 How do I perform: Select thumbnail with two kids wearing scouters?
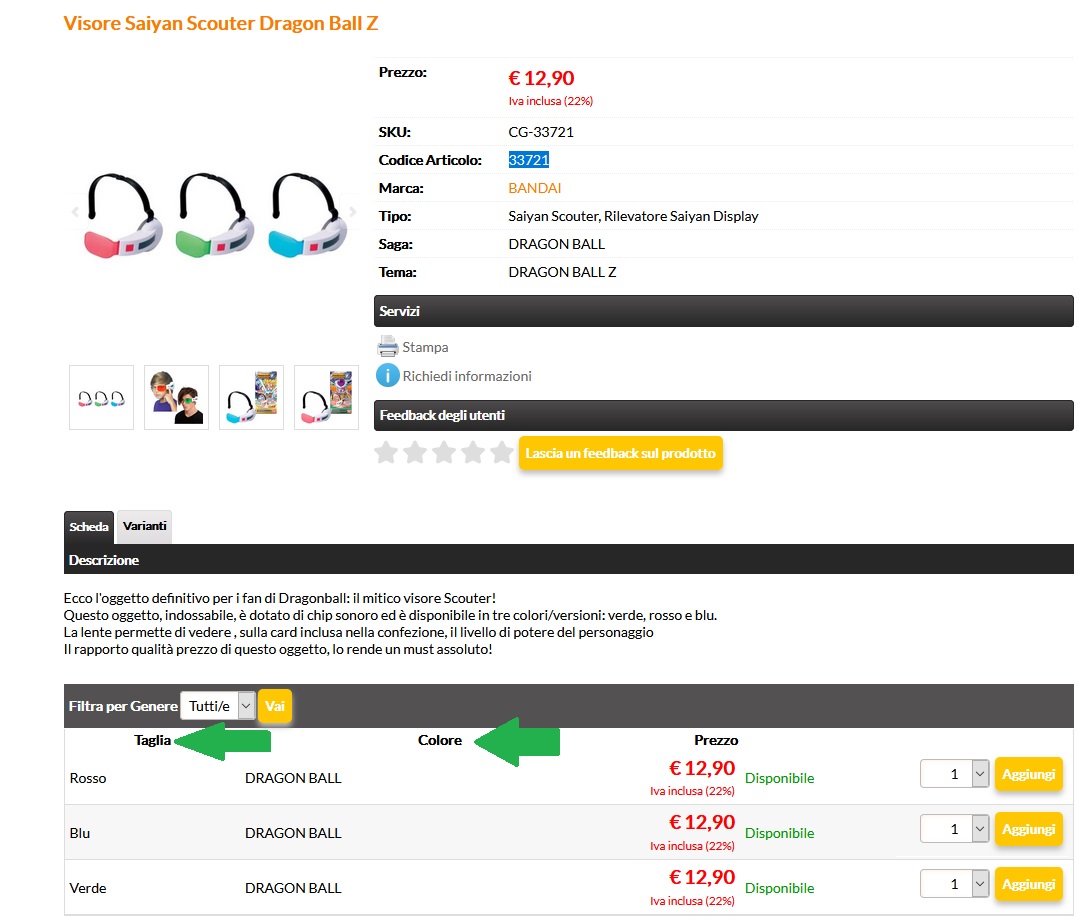tap(176, 398)
